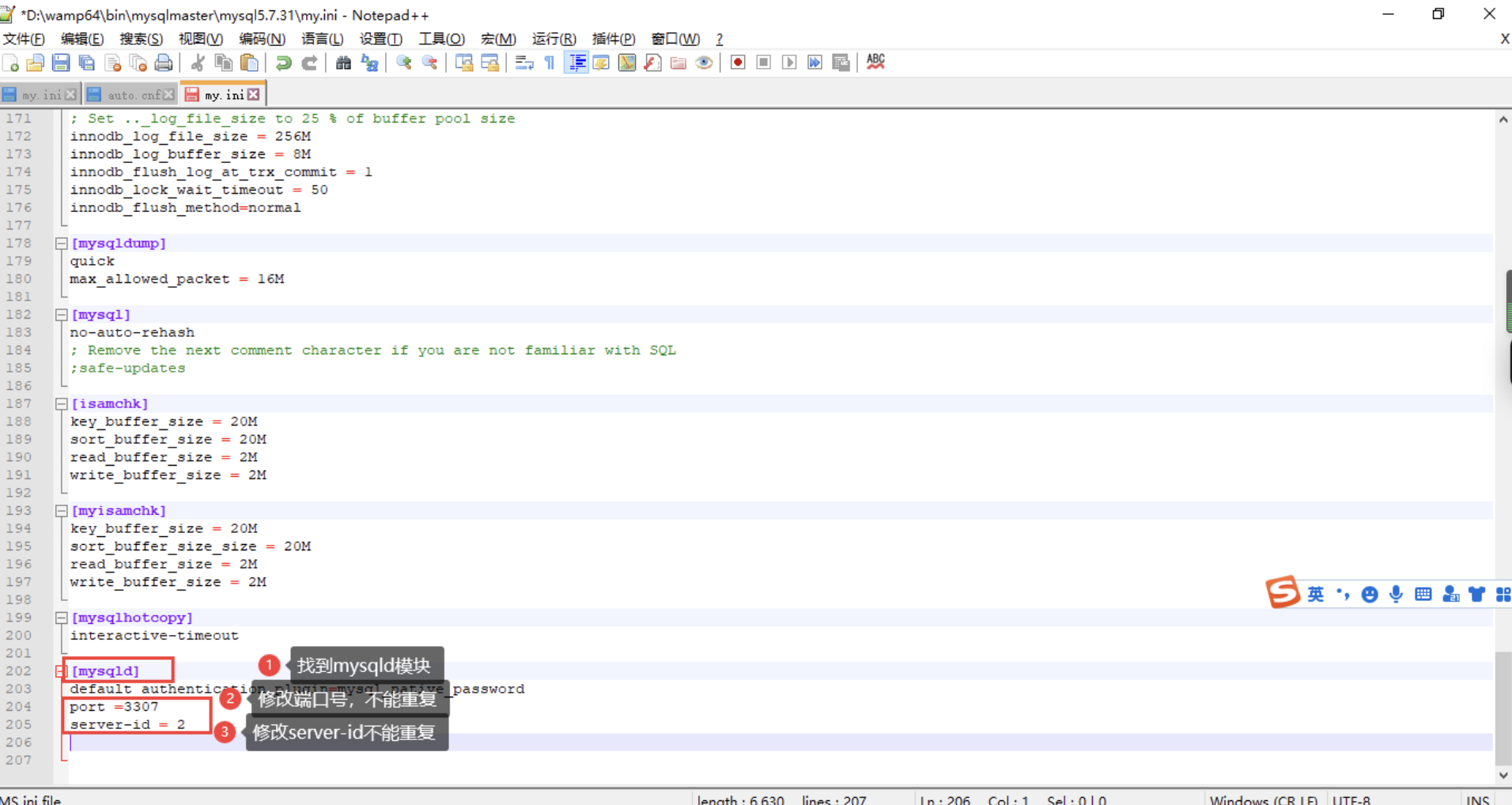
Task: Open the 视图(V) menu
Action: pyautogui.click(x=201, y=39)
